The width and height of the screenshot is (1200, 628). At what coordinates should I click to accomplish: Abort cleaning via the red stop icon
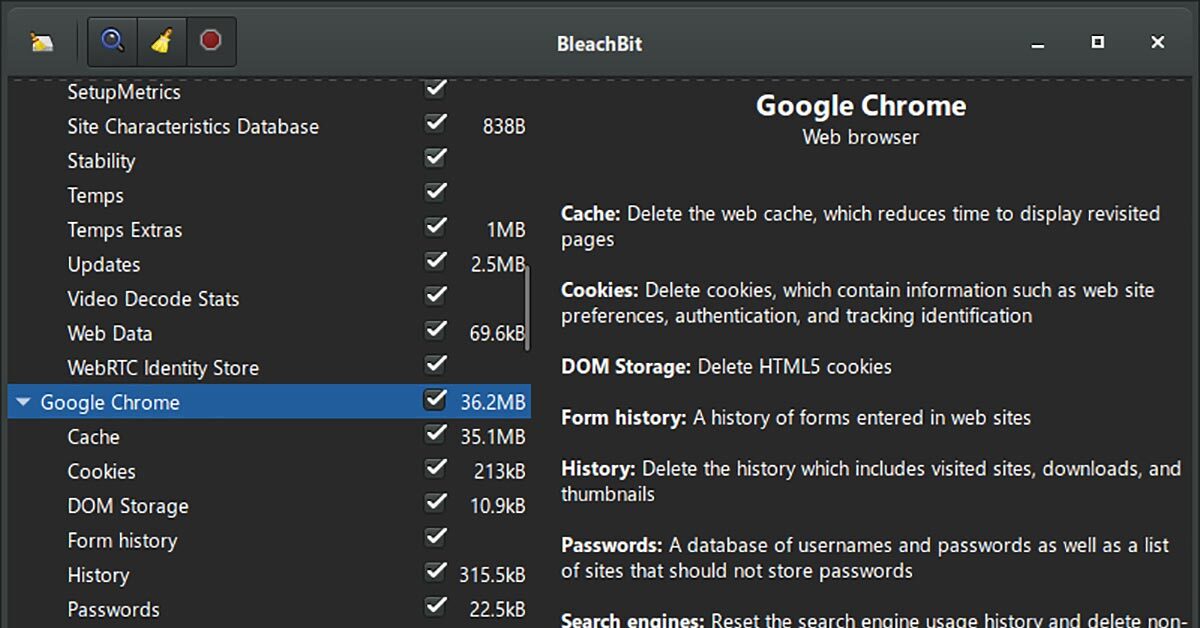pos(210,42)
